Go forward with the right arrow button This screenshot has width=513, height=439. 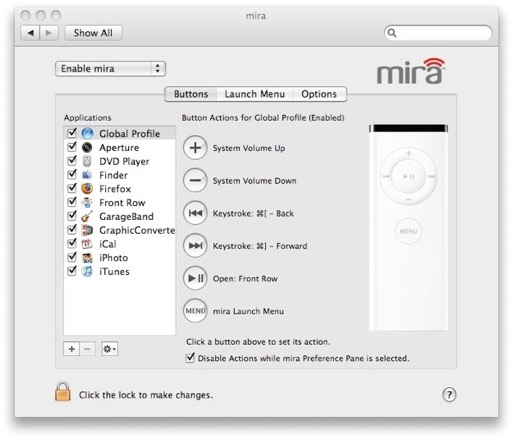click(x=49, y=33)
